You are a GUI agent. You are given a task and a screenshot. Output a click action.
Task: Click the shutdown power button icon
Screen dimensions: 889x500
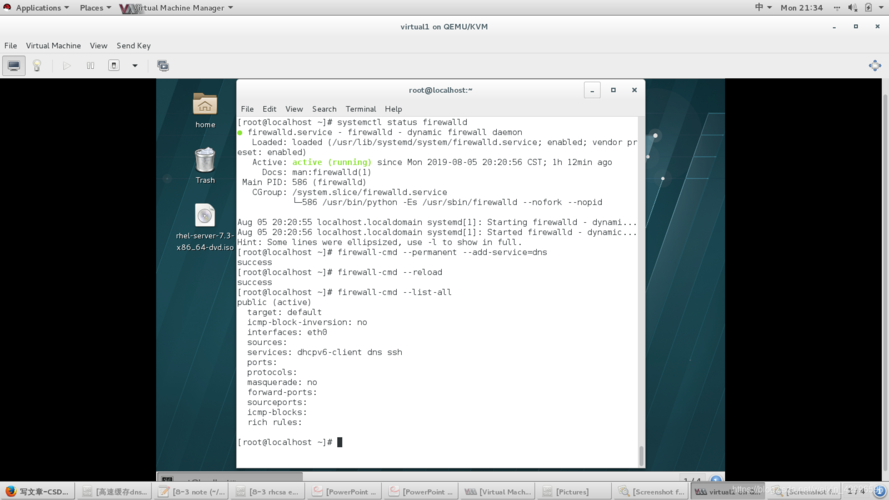(x=114, y=66)
